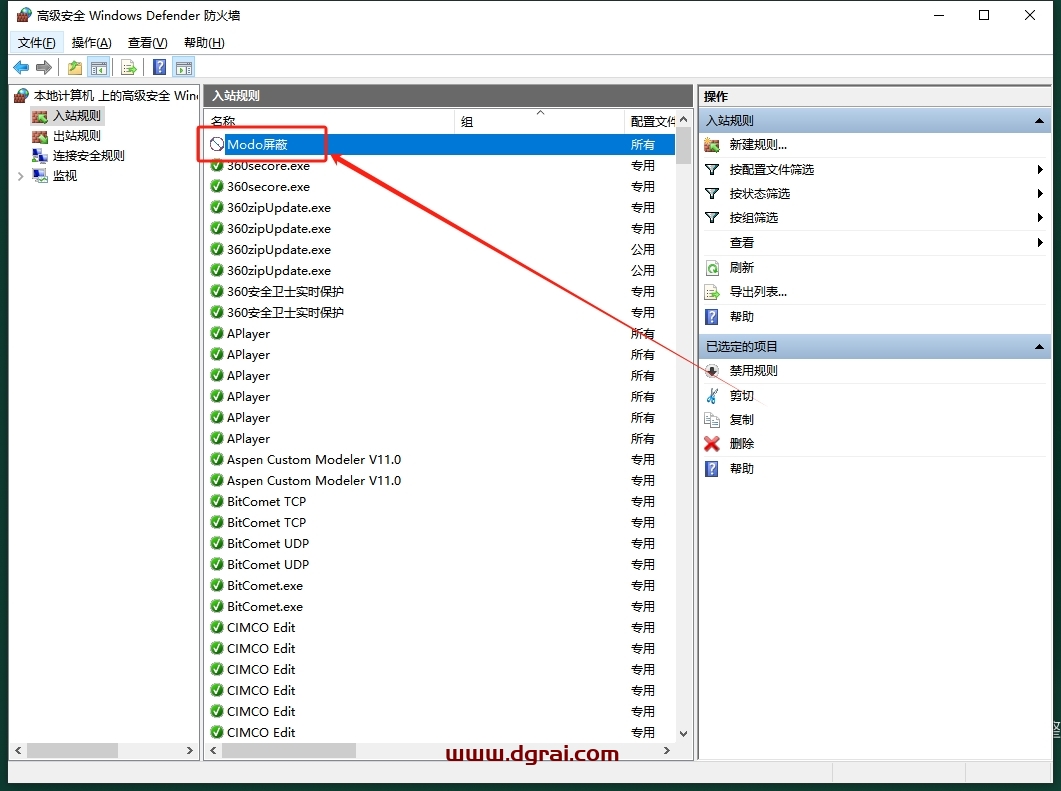The height and width of the screenshot is (791, 1061).
Task: Open the 文件(F) menu
Action: click(37, 43)
